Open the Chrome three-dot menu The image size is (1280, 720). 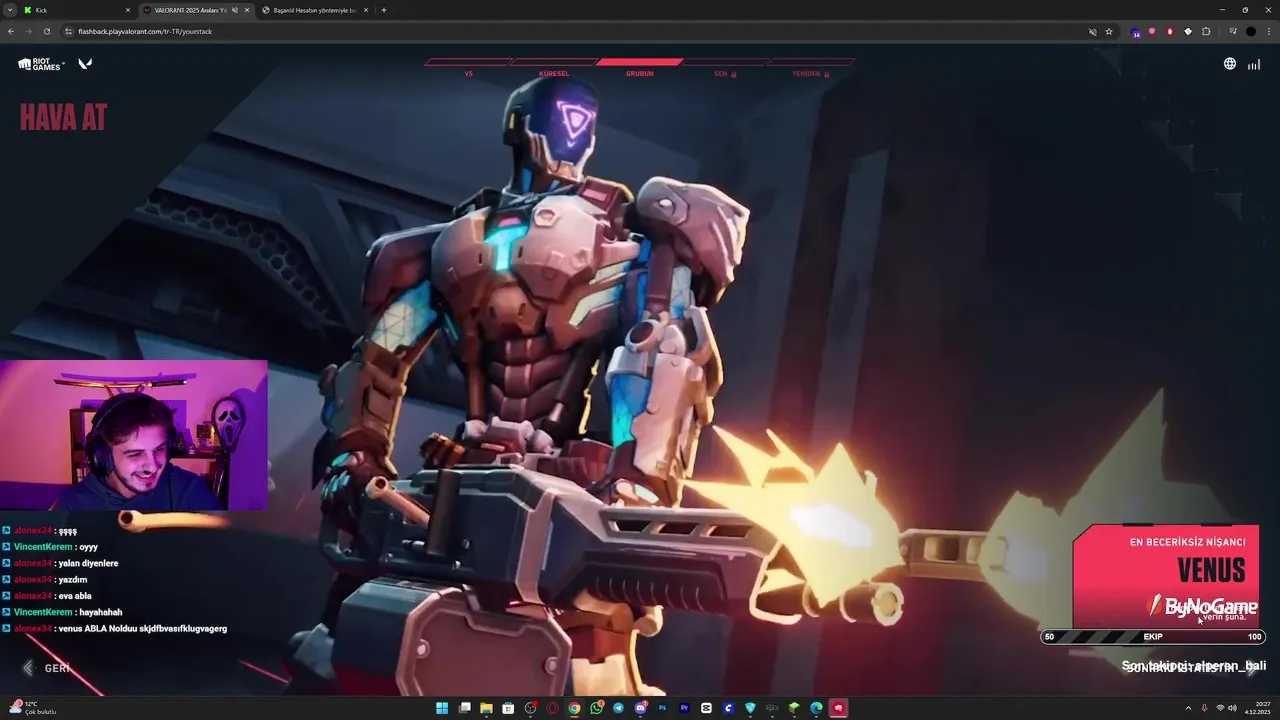click(1268, 31)
